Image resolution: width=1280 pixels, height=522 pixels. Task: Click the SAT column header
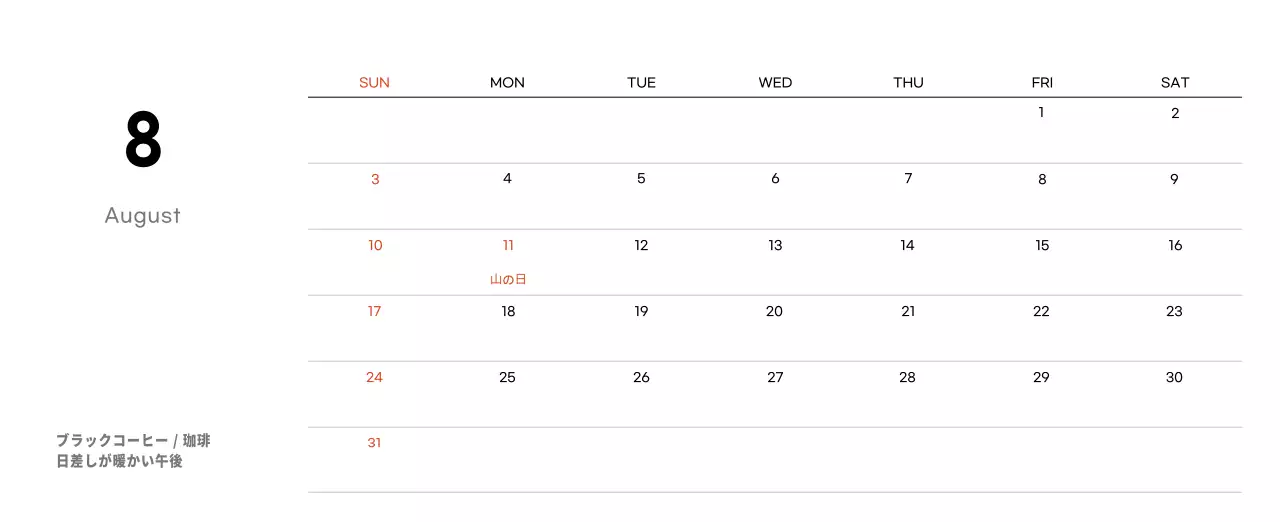(x=1175, y=83)
